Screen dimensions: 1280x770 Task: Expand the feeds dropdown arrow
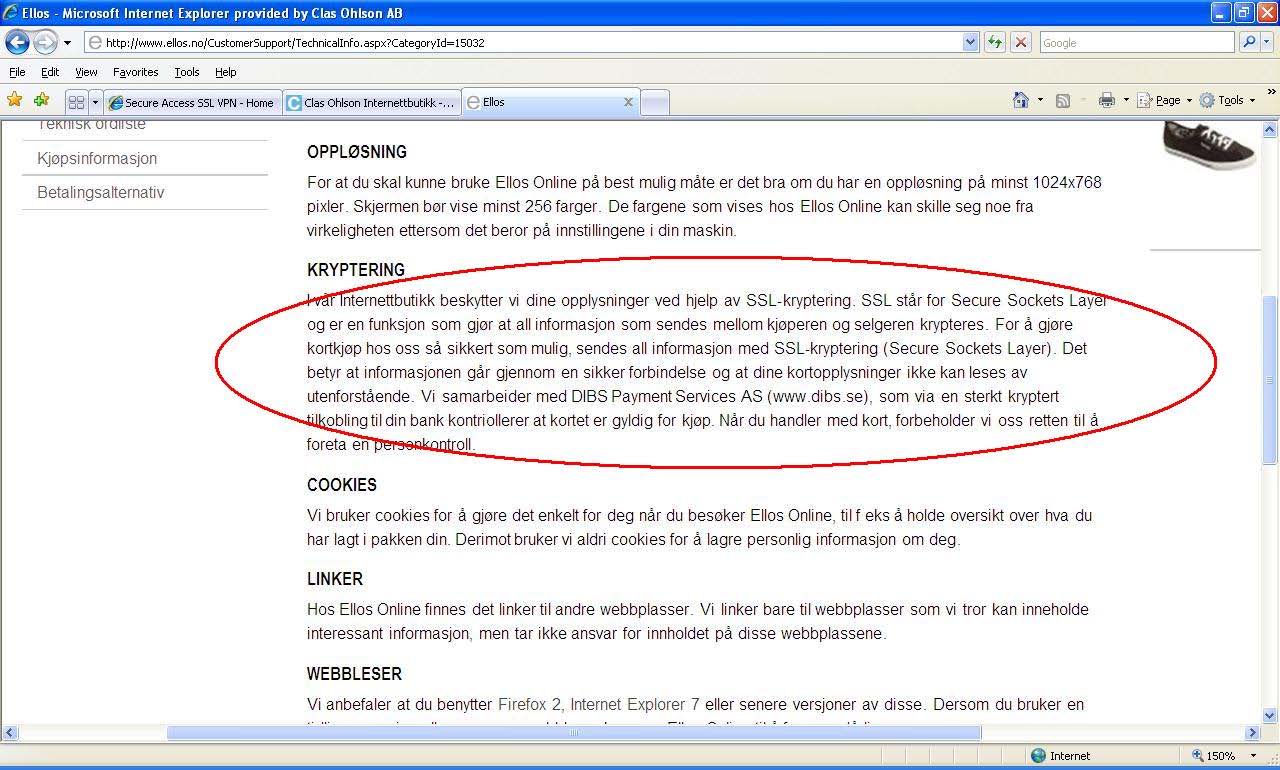click(1082, 100)
